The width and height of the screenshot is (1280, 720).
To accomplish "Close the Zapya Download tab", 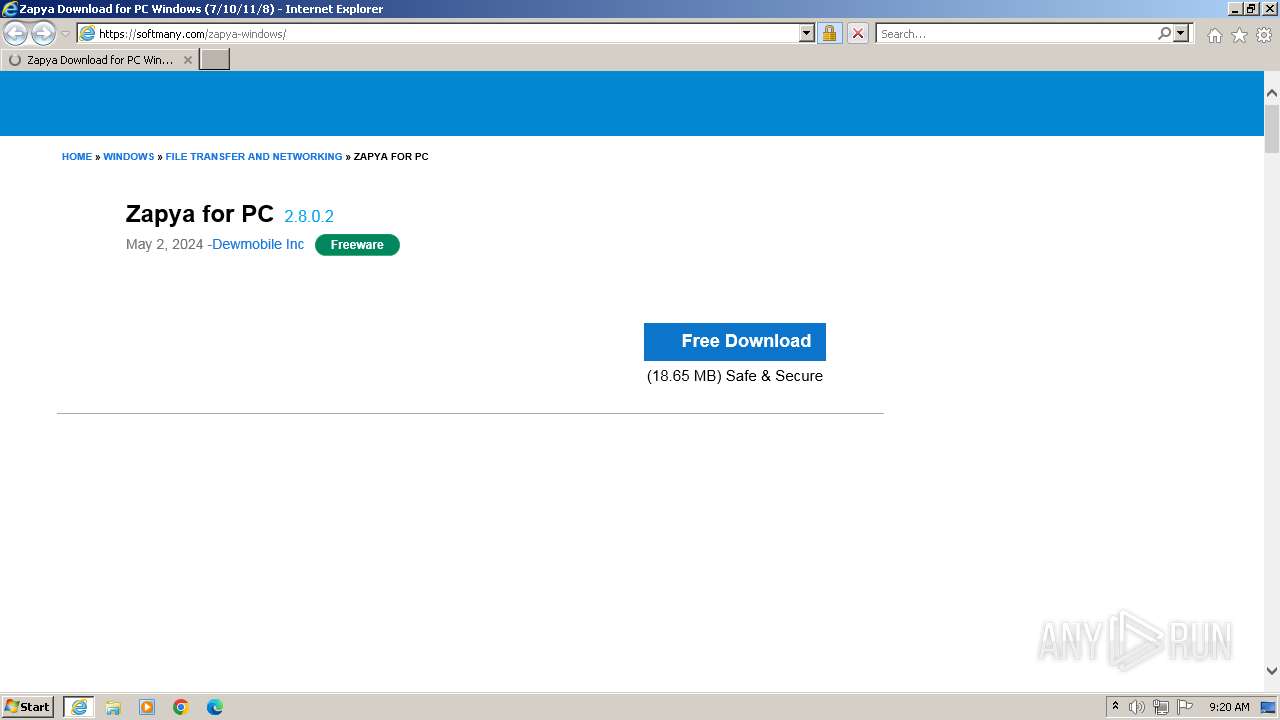I will point(187,60).
